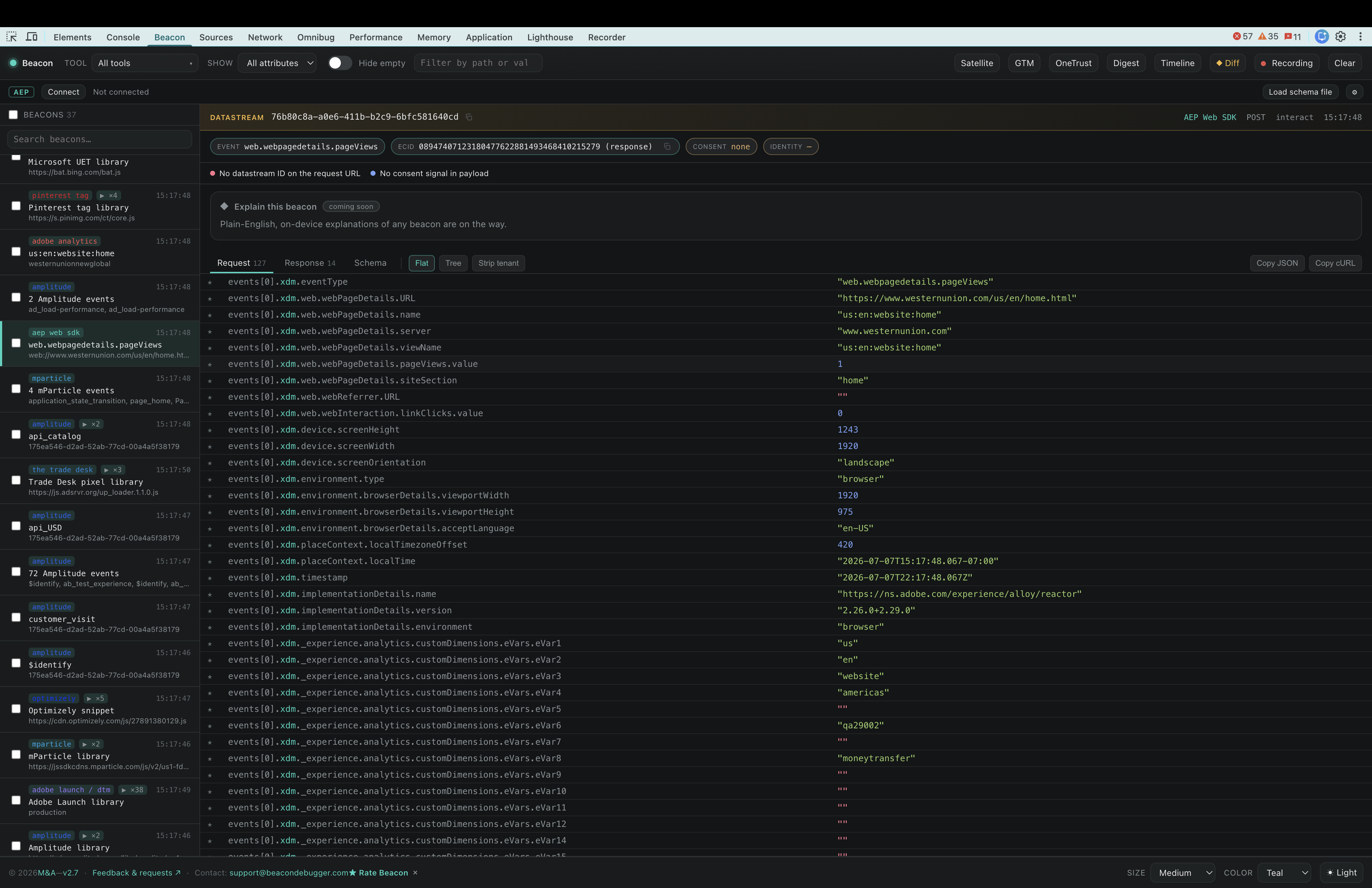Screen dimensions: 1372x888
Task: Expand the pinterest tag ×4 group
Action: click(108, 195)
